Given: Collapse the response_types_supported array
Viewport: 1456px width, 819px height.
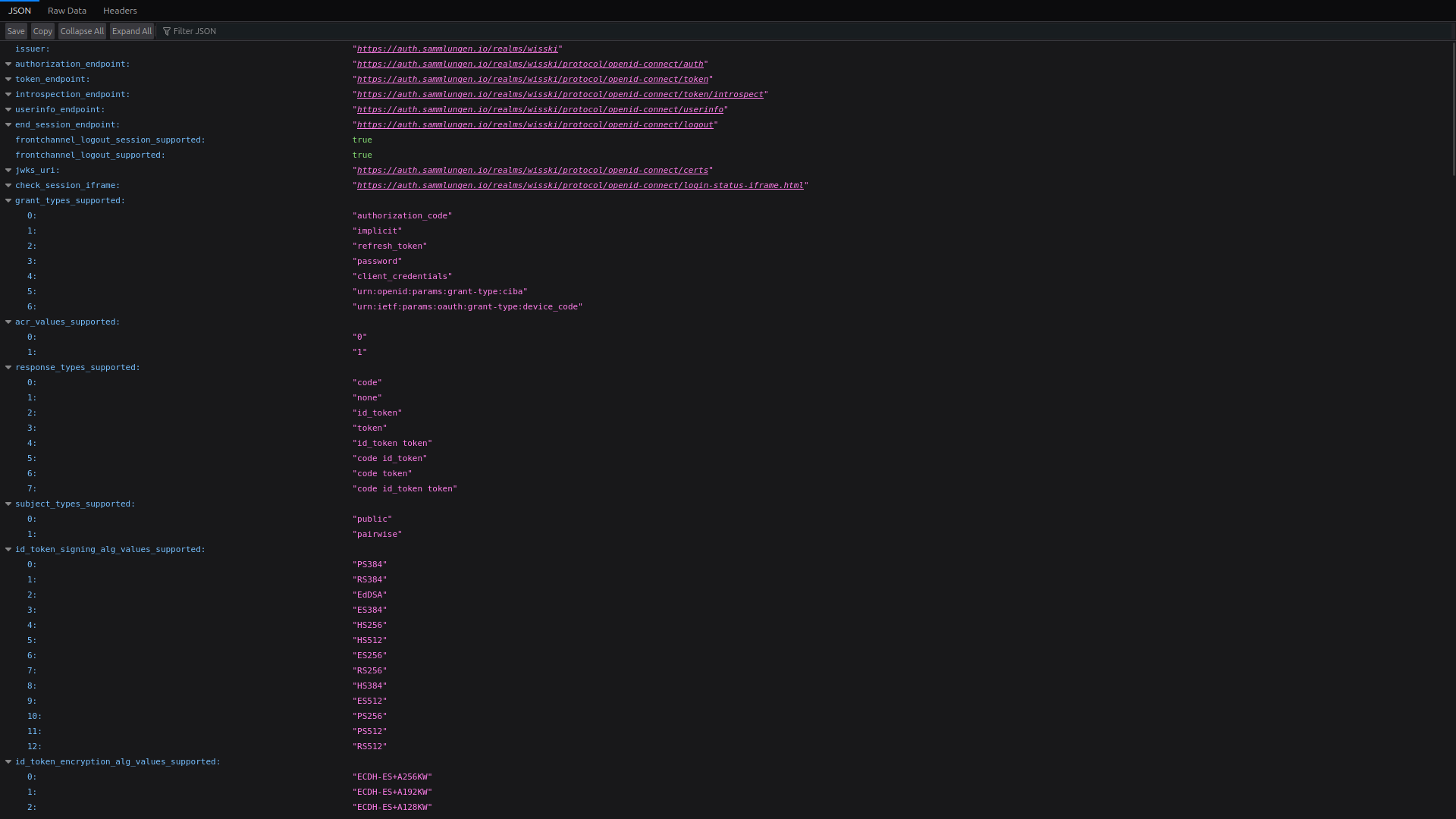Looking at the screenshot, I should click(8, 367).
